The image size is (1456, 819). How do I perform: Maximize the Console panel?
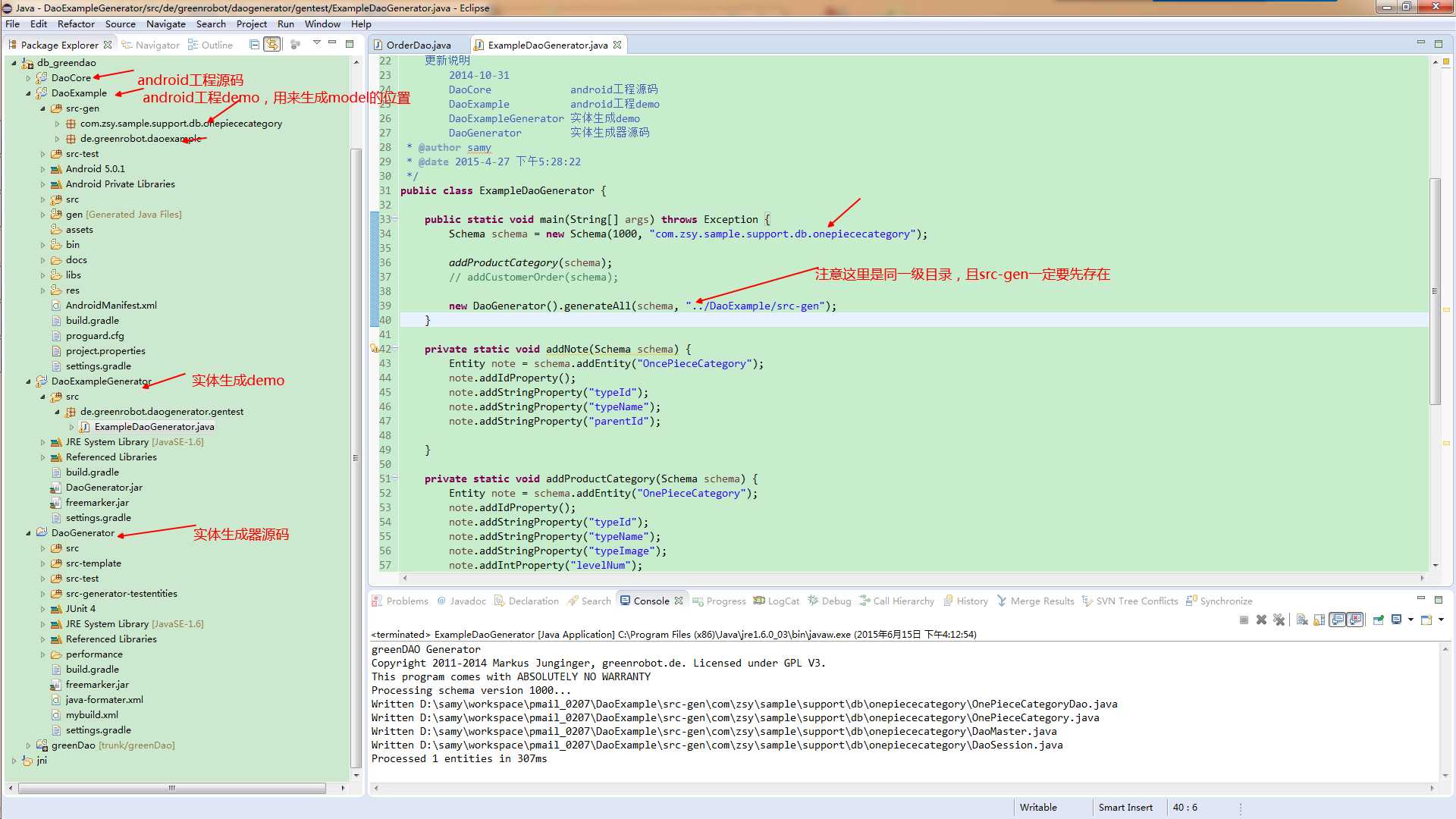(1438, 599)
